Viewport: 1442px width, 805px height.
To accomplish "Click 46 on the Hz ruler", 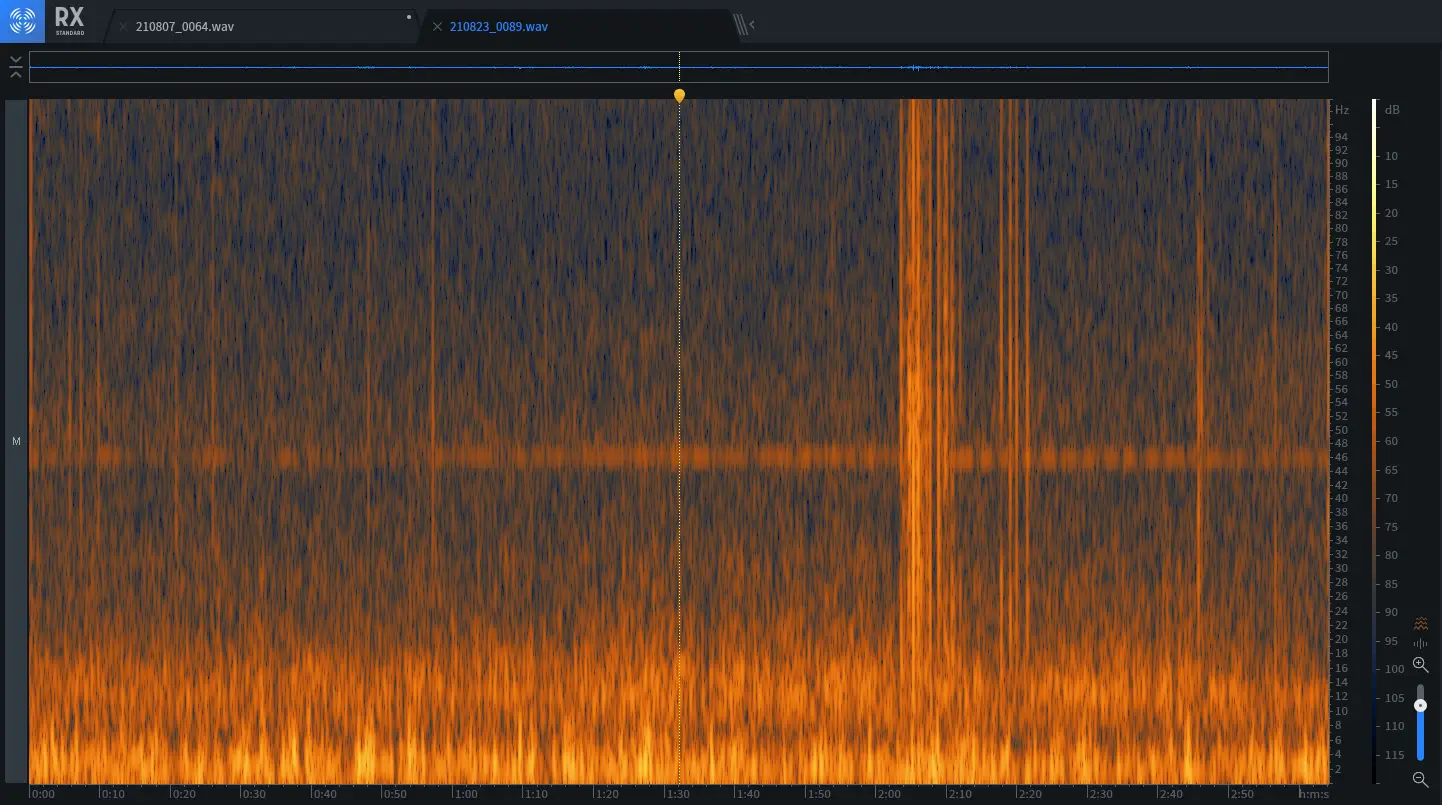I will click(x=1341, y=457).
